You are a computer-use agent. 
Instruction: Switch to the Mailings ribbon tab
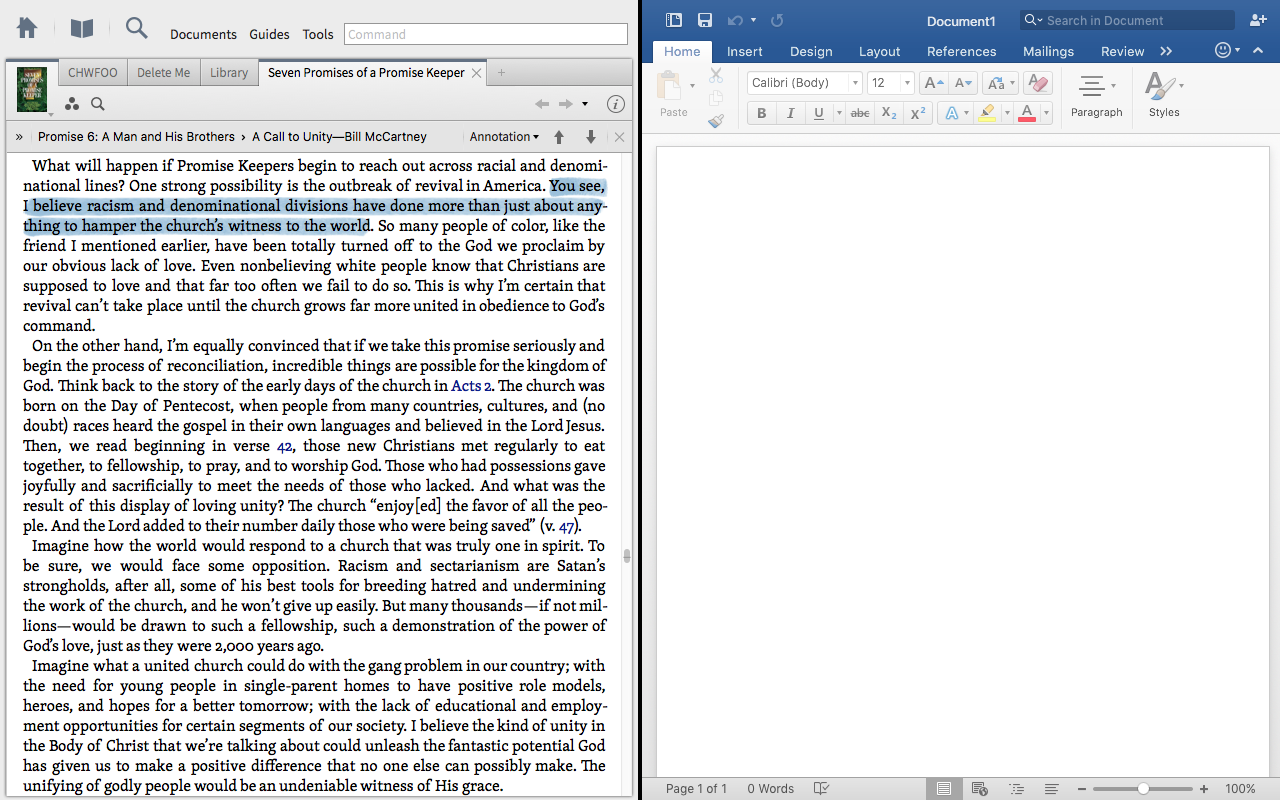tap(1048, 51)
